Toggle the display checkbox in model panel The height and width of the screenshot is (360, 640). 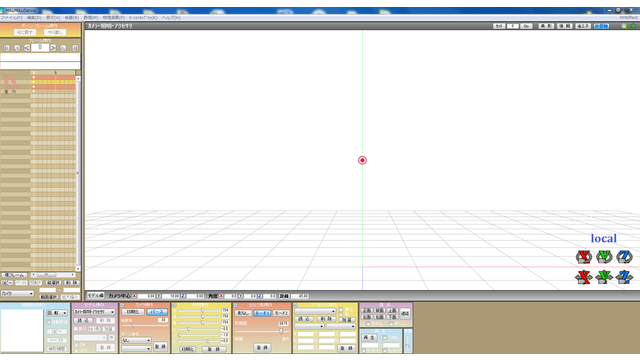pos(76,329)
